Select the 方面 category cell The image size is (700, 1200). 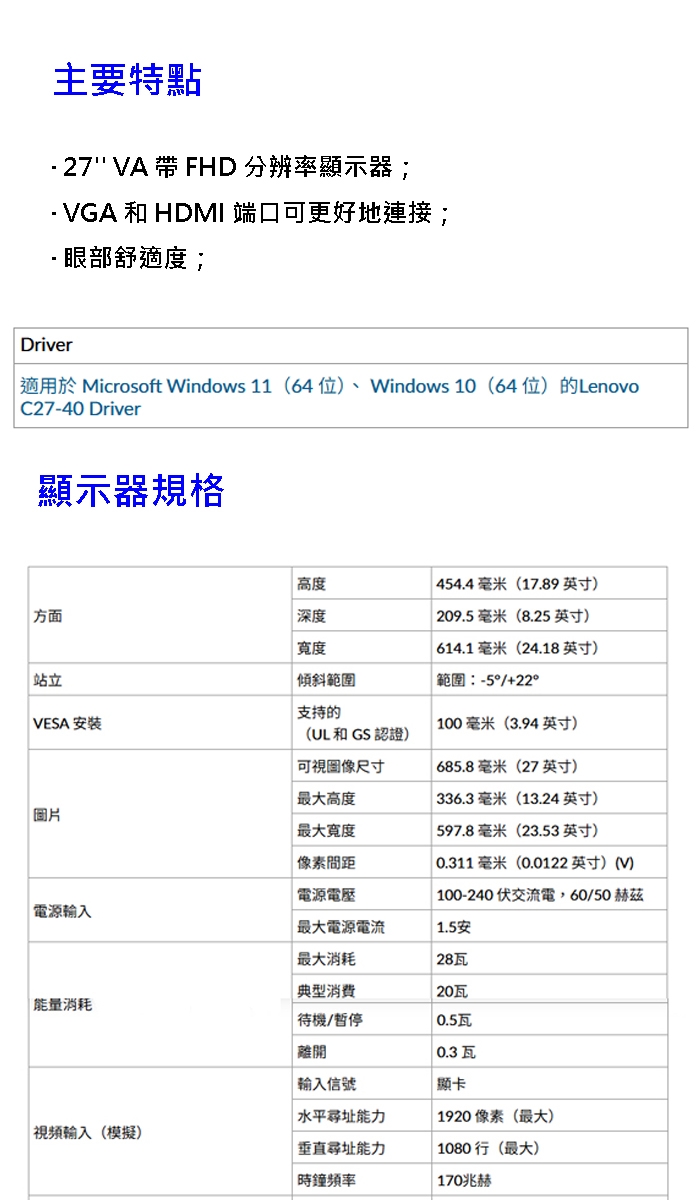pos(48,616)
